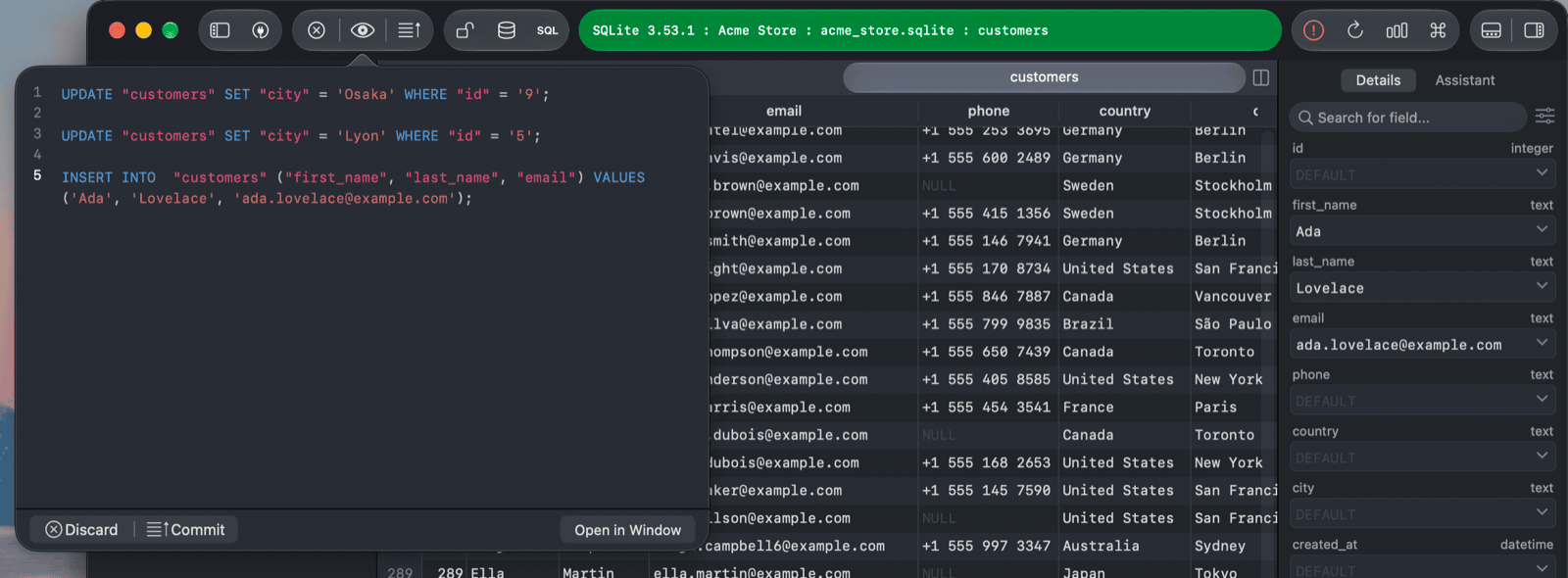Click the connection plug icon
The height and width of the screenshot is (578, 1568).
point(261,30)
